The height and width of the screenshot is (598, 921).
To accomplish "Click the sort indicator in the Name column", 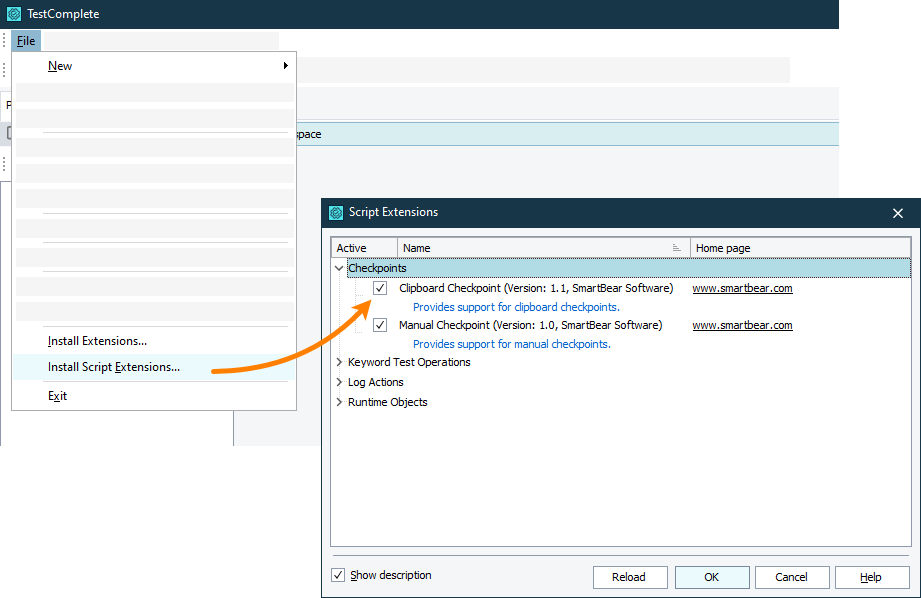I will click(679, 247).
